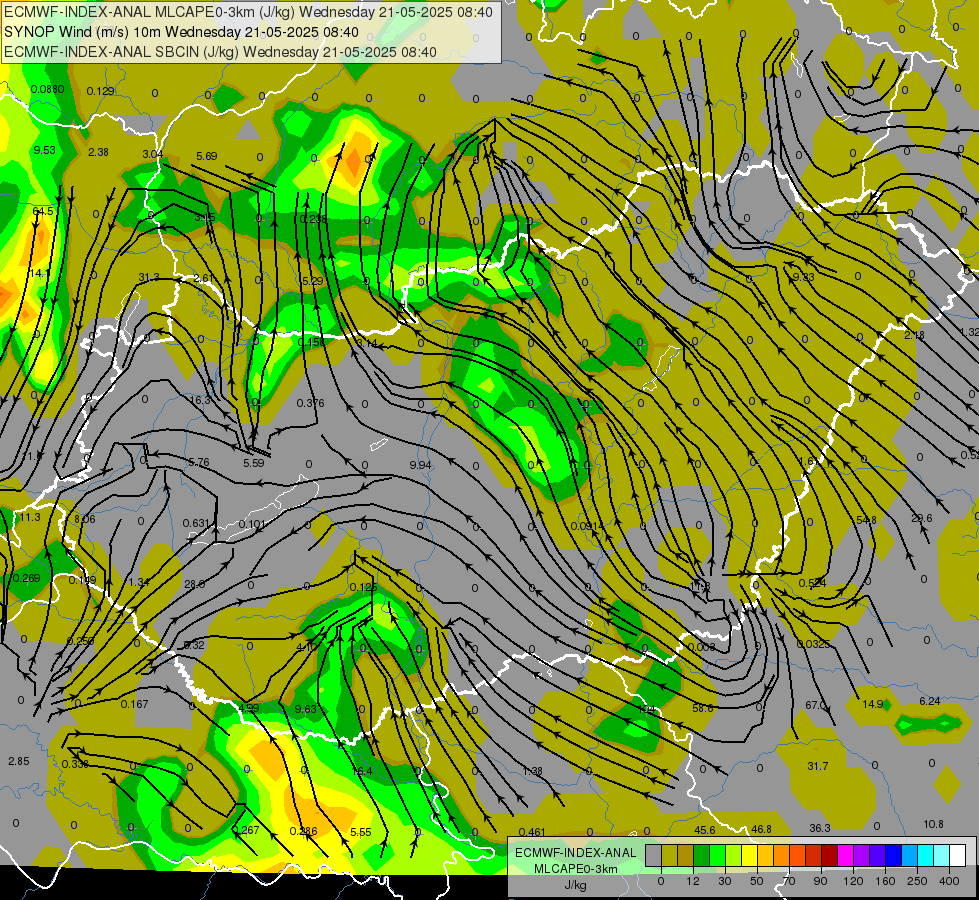Click the map value '45.6'

705,829
